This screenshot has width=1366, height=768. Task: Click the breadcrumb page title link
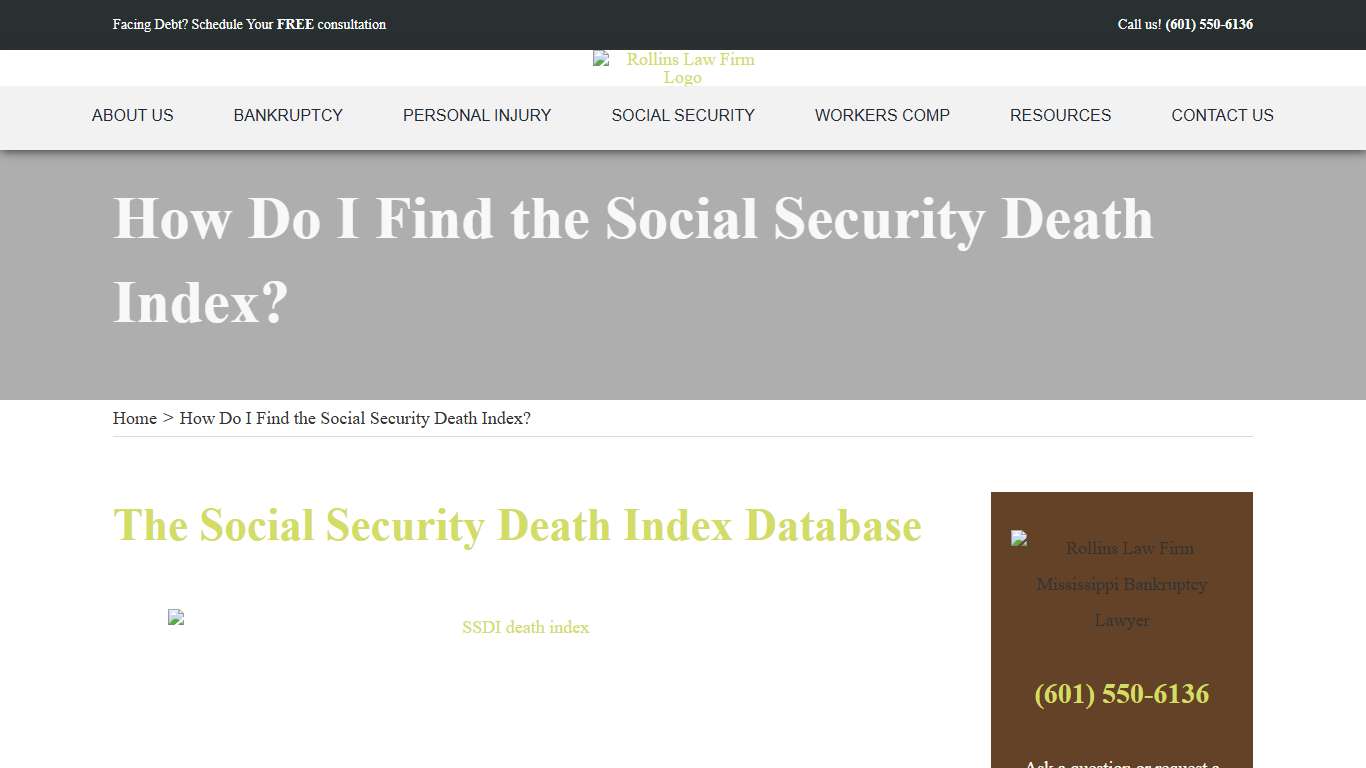[x=355, y=418]
